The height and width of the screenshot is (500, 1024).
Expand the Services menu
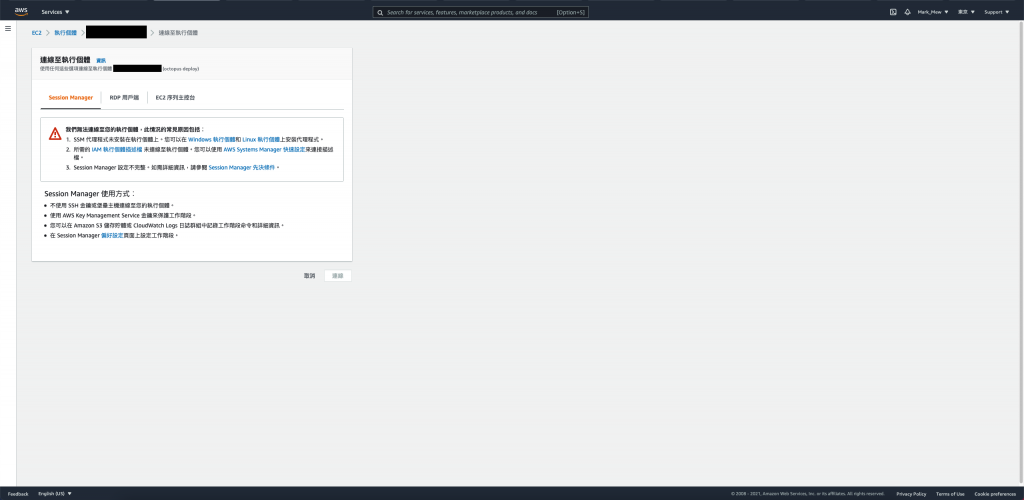56,12
